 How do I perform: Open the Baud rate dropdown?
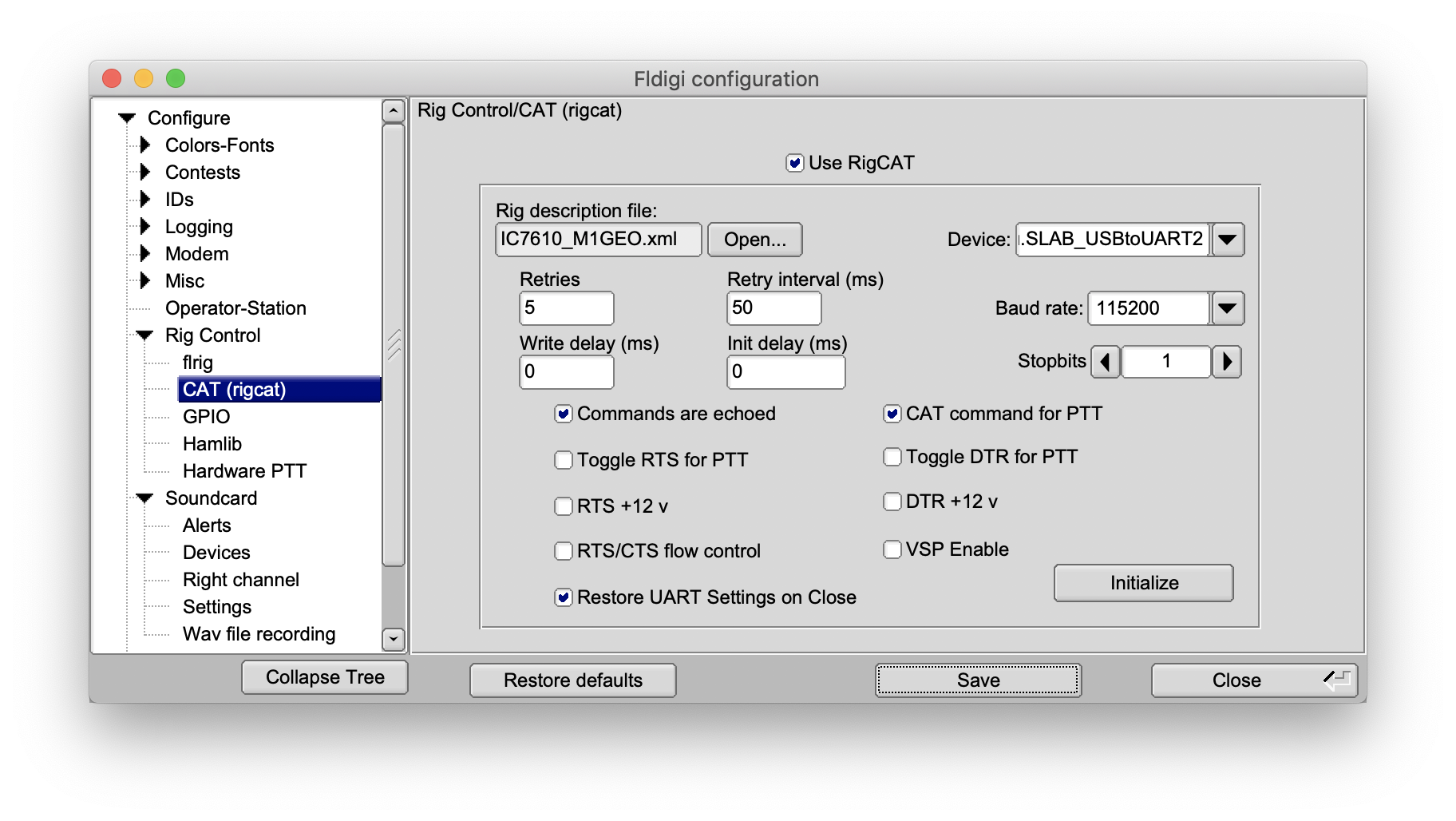click(1228, 308)
